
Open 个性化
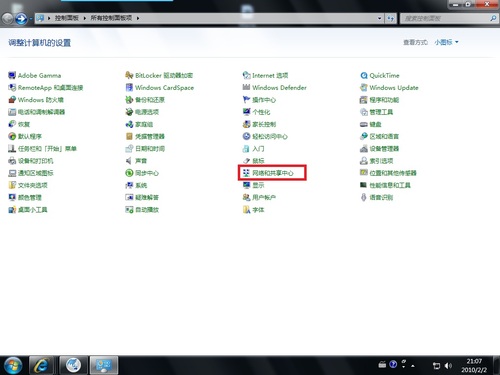point(256,112)
